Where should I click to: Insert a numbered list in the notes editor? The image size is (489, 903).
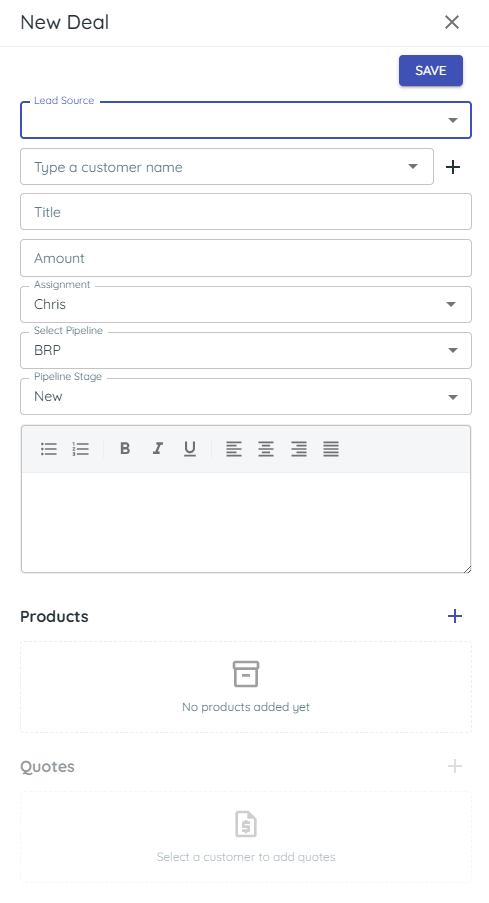click(81, 449)
